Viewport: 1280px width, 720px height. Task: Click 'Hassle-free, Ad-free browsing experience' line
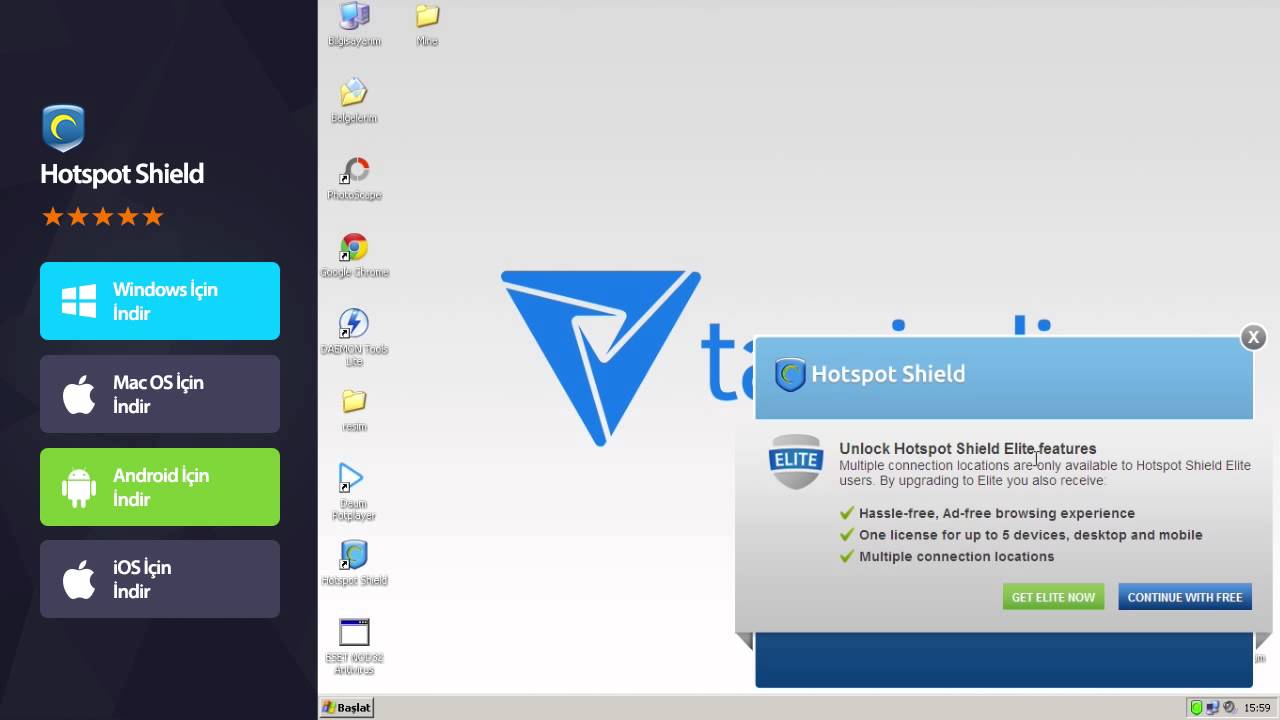pyautogui.click(x=997, y=513)
